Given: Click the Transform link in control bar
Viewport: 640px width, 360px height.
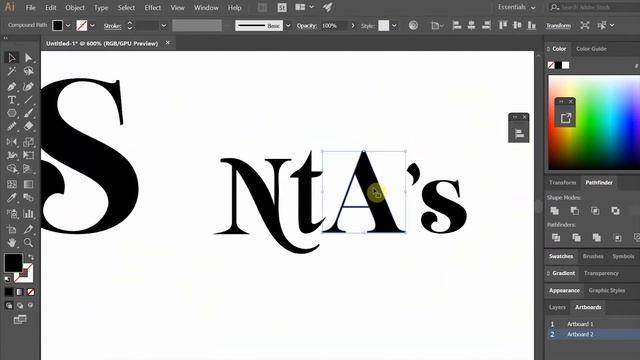Looking at the screenshot, I should [558, 26].
